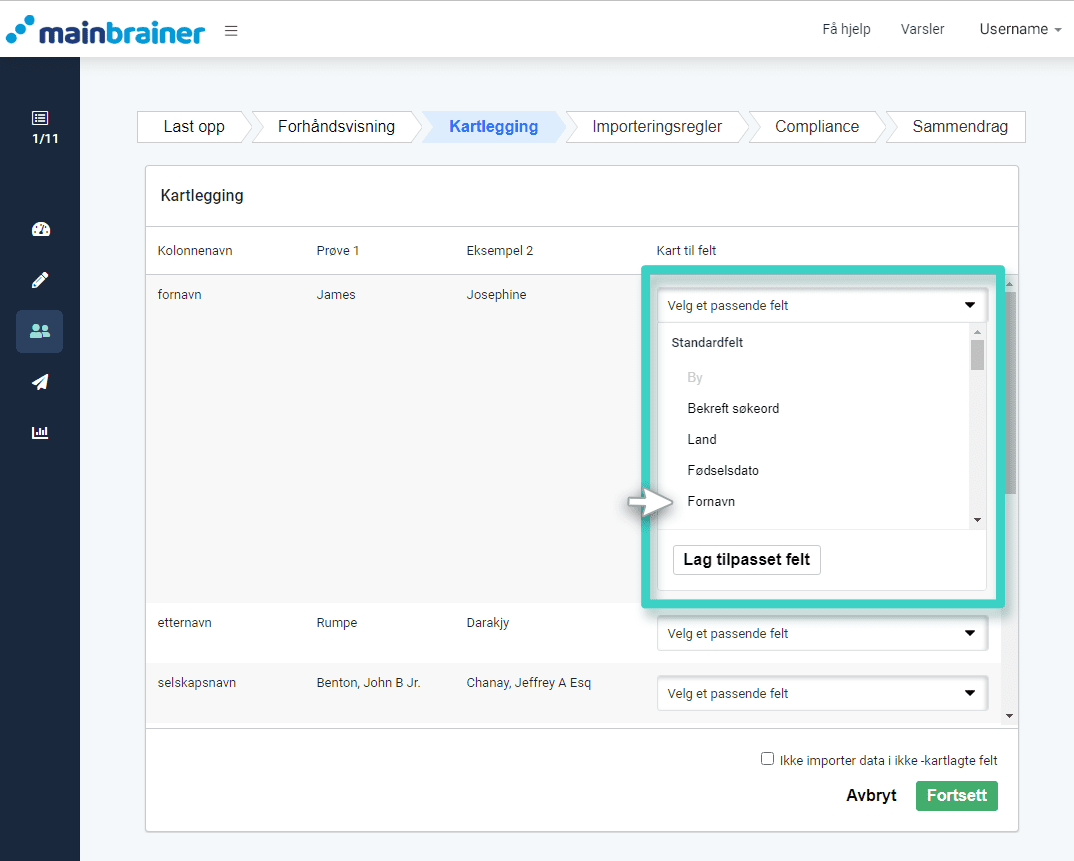Open the dashboard gauge icon in sidebar
This screenshot has height=861, width=1074.
pyautogui.click(x=40, y=229)
